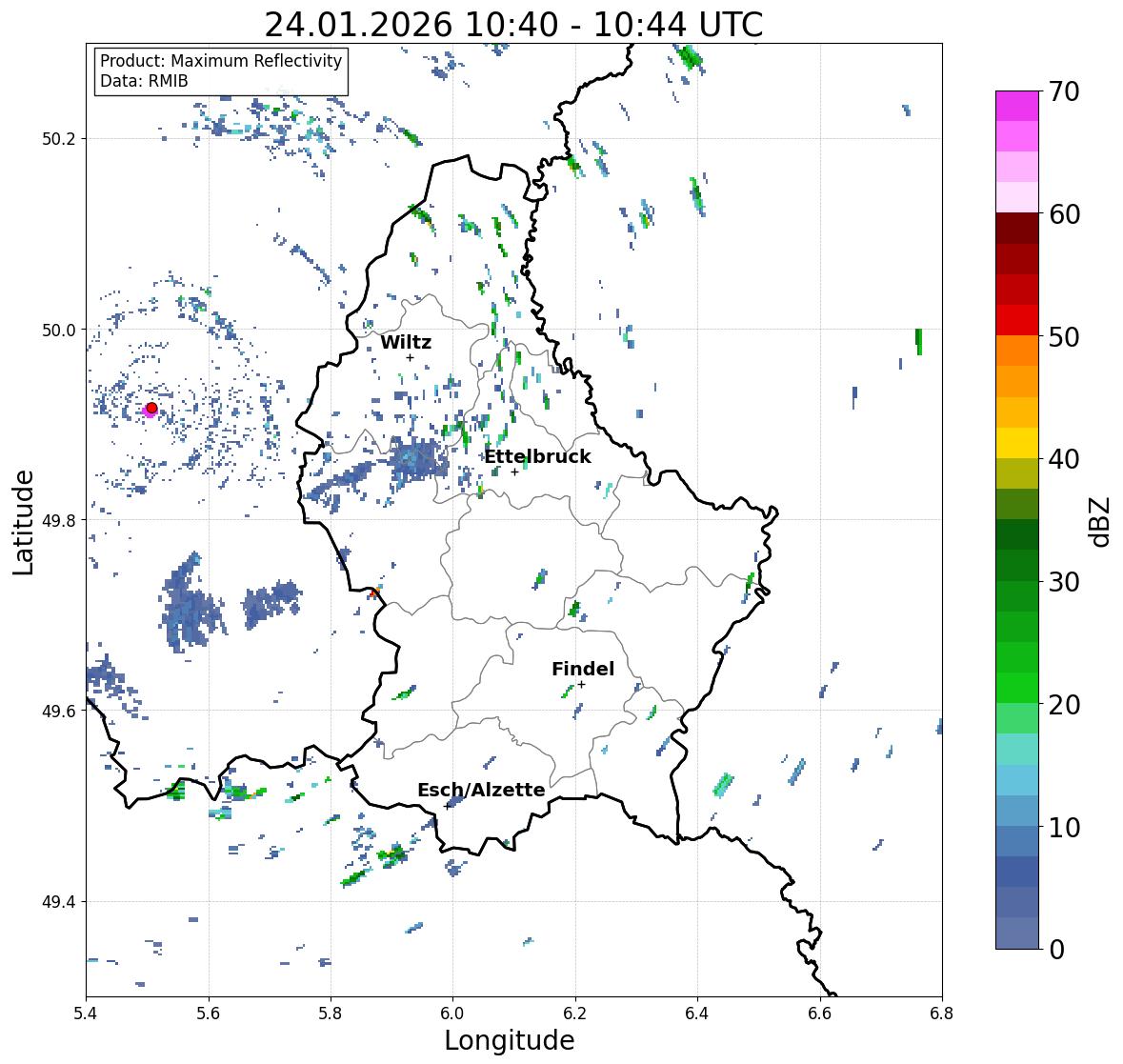Screen dimensions: 1123x1064
Task: Click the 5.8 longitude tick label
Action: tap(331, 1014)
